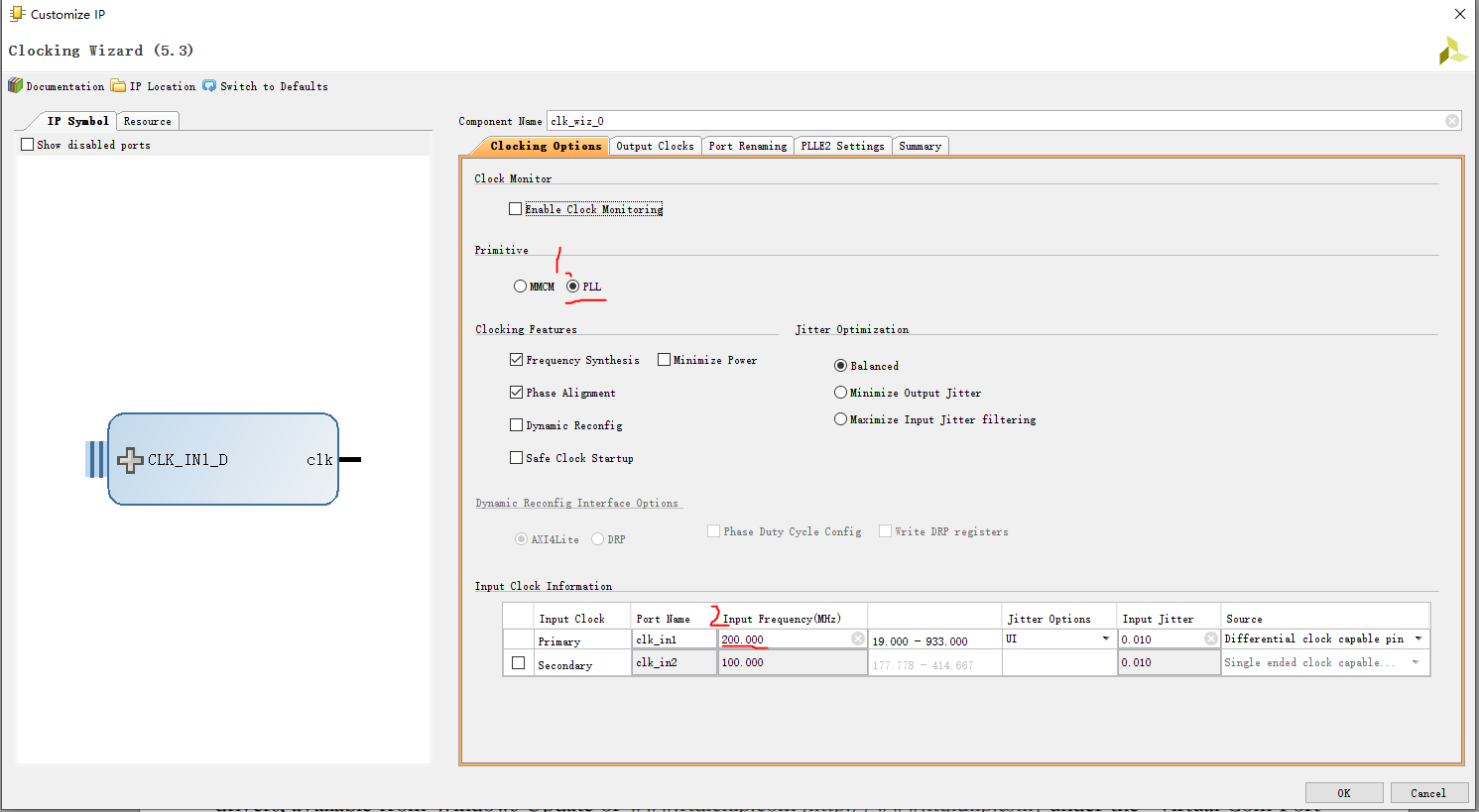Image resolution: width=1479 pixels, height=812 pixels.
Task: Click the Customize IP title bar icon
Action: click(17, 14)
